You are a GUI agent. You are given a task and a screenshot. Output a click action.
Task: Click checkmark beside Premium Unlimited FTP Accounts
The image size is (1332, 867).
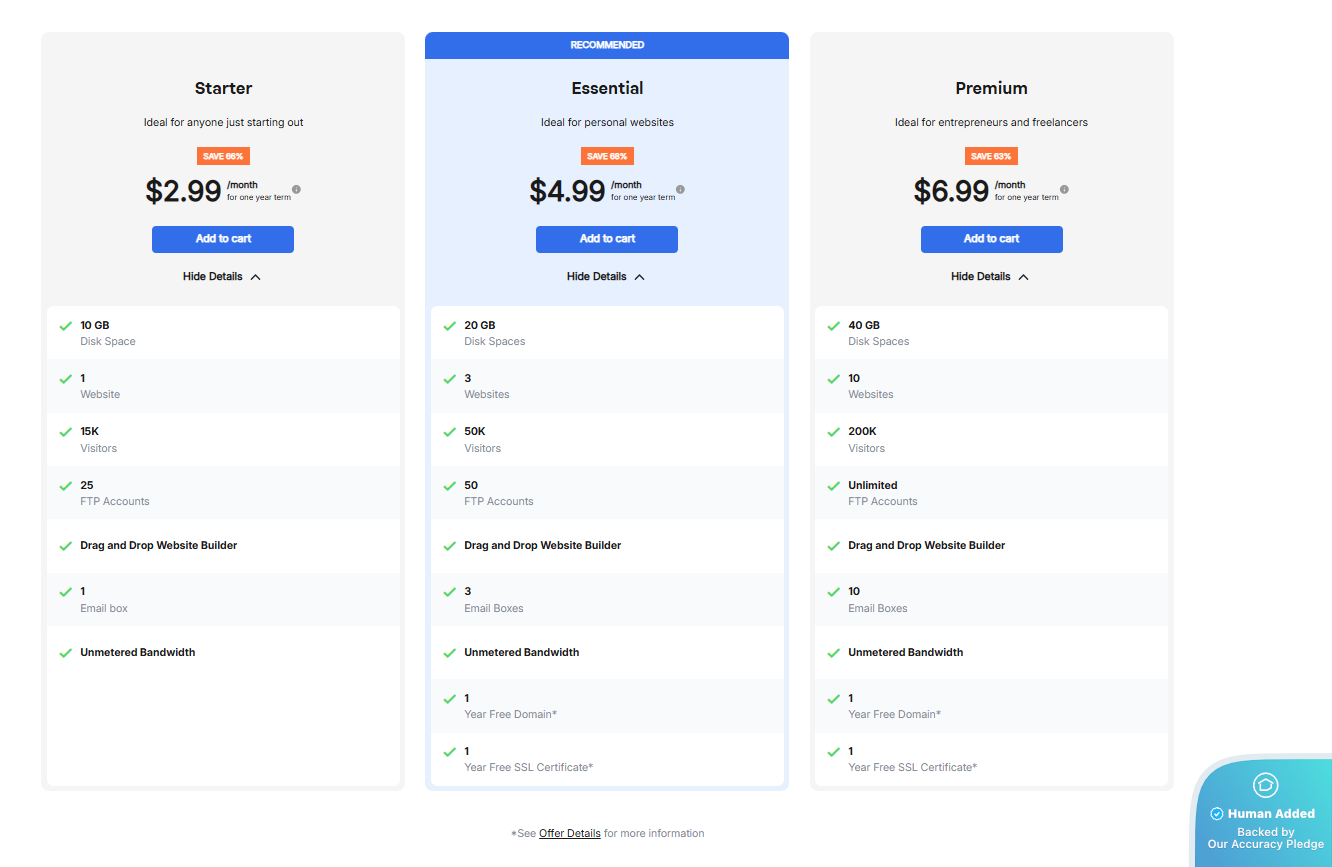point(833,486)
